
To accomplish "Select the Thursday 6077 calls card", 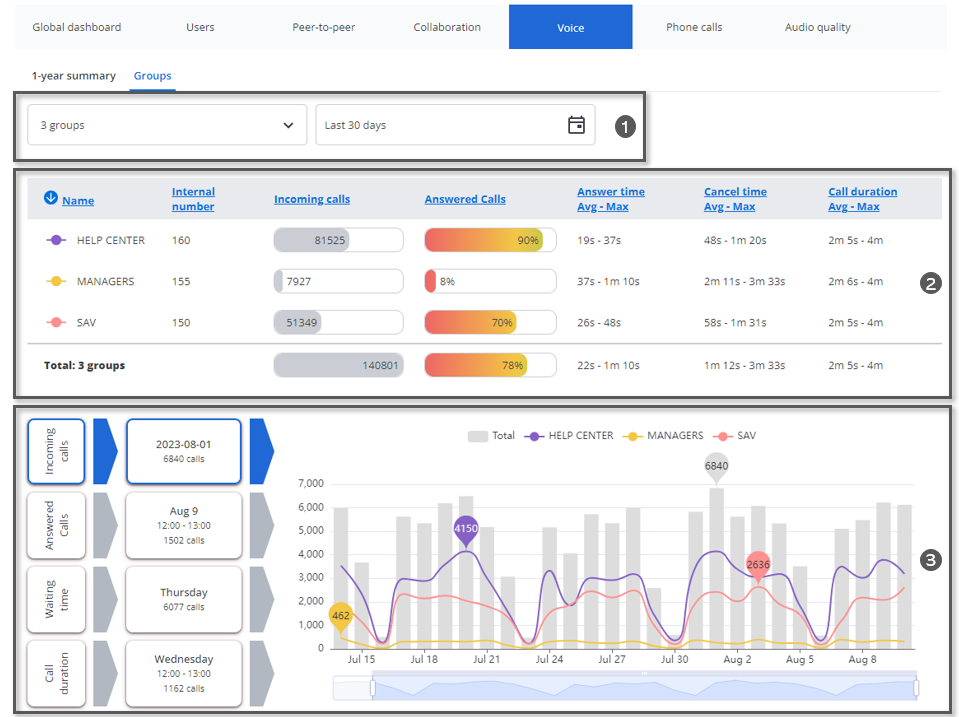I will tap(184, 599).
